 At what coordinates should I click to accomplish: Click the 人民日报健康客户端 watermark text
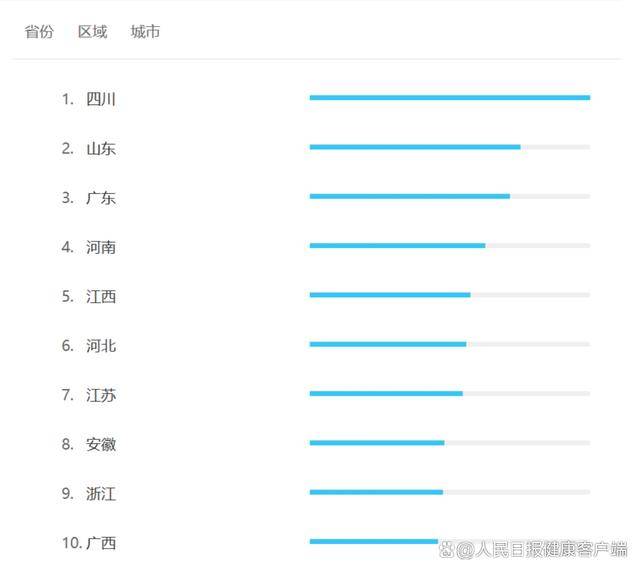coord(551,549)
